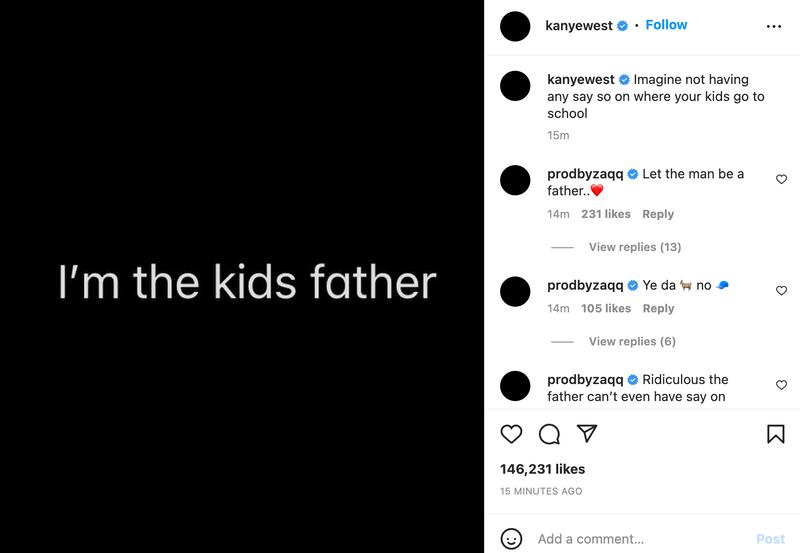Reply to the "Ye da no" comment
The height and width of the screenshot is (553, 800).
tap(658, 308)
